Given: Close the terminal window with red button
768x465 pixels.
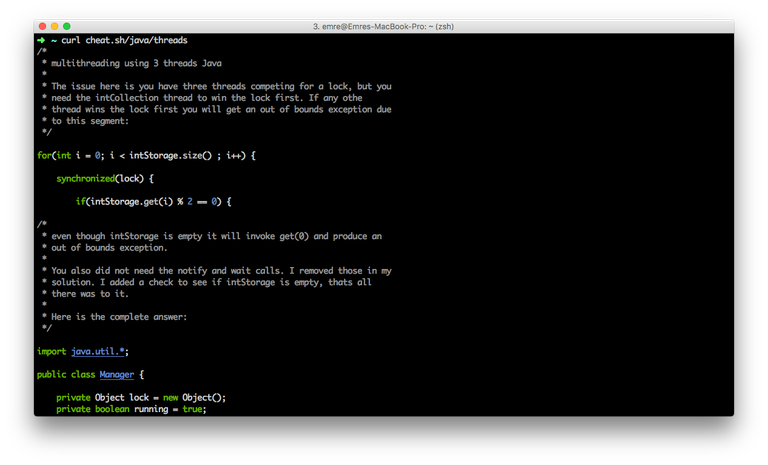Looking at the screenshot, I should [41, 25].
